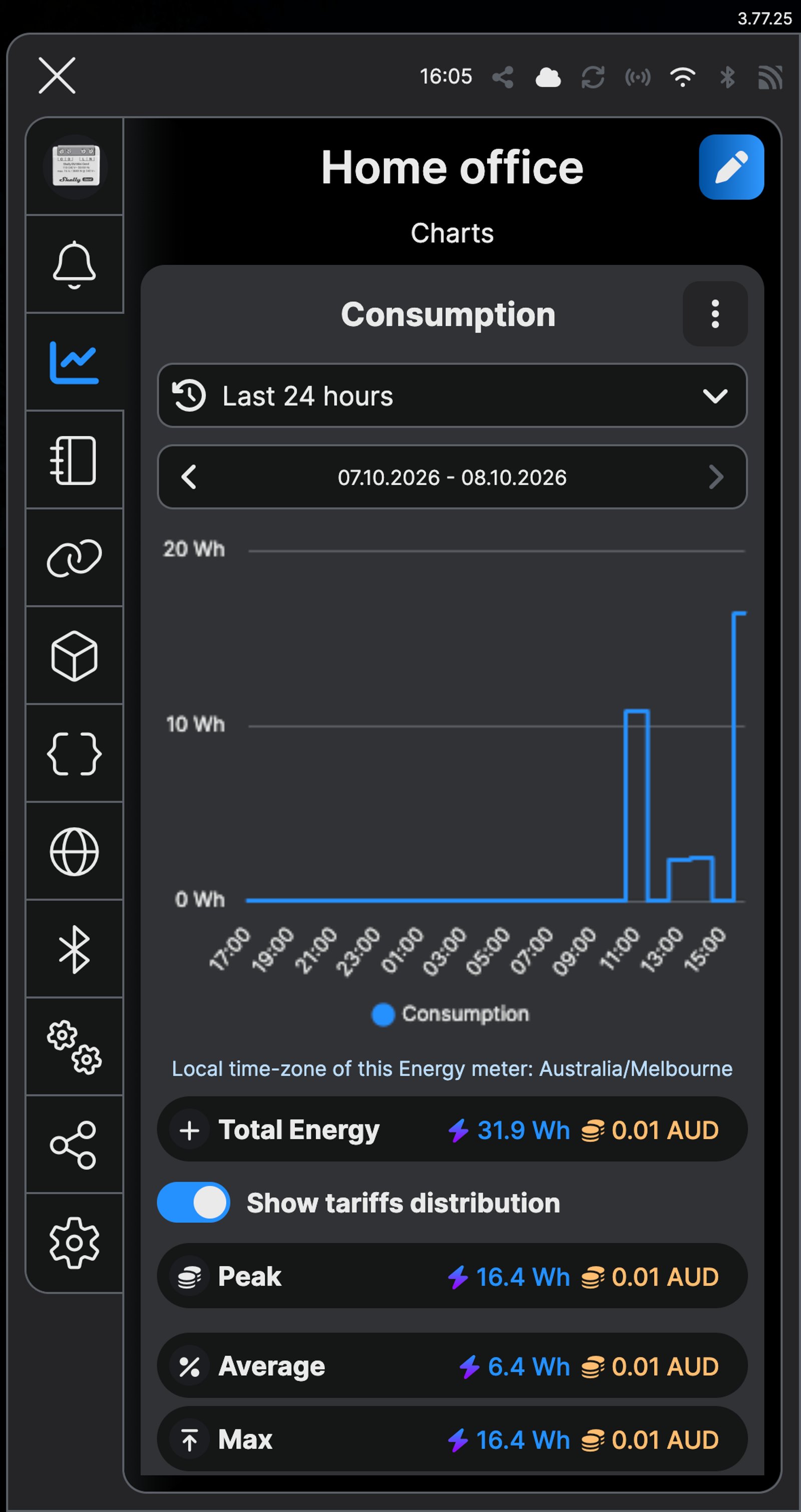The image size is (801, 1512).
Task: Open the linked webhooks chain icon
Action: click(75, 558)
